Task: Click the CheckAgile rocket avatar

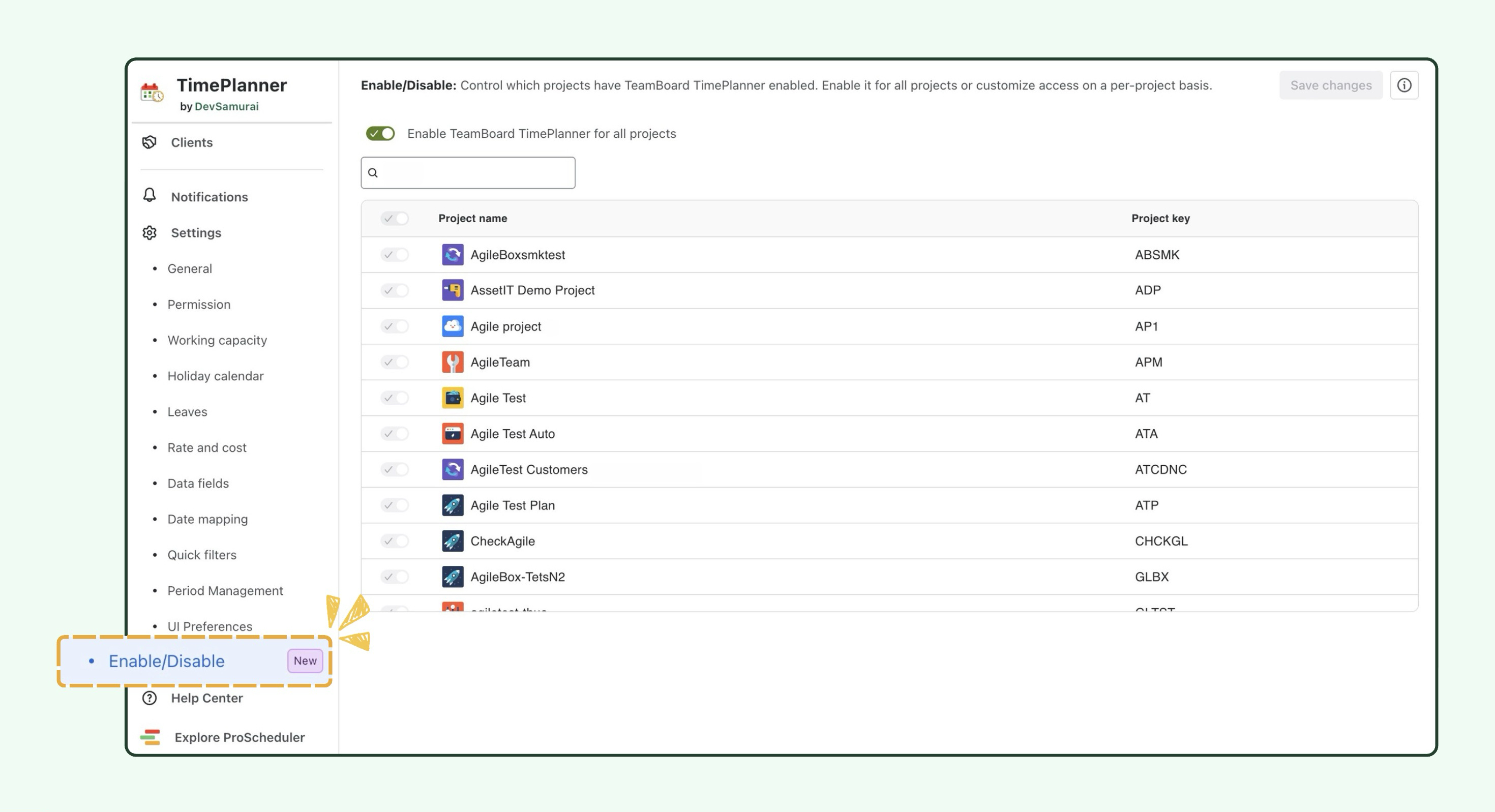Action: (453, 541)
